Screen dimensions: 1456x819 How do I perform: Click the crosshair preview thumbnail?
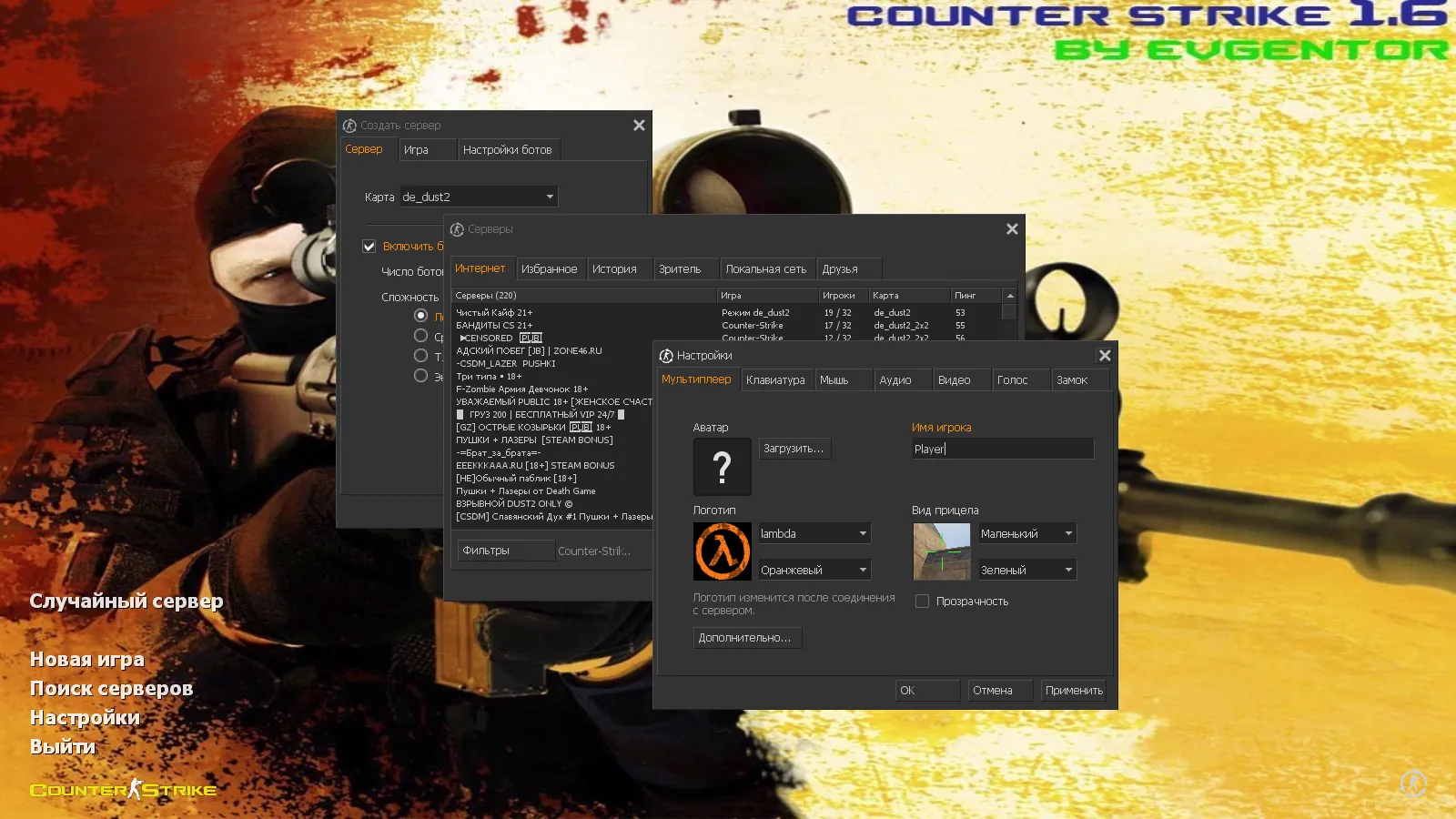point(941,551)
